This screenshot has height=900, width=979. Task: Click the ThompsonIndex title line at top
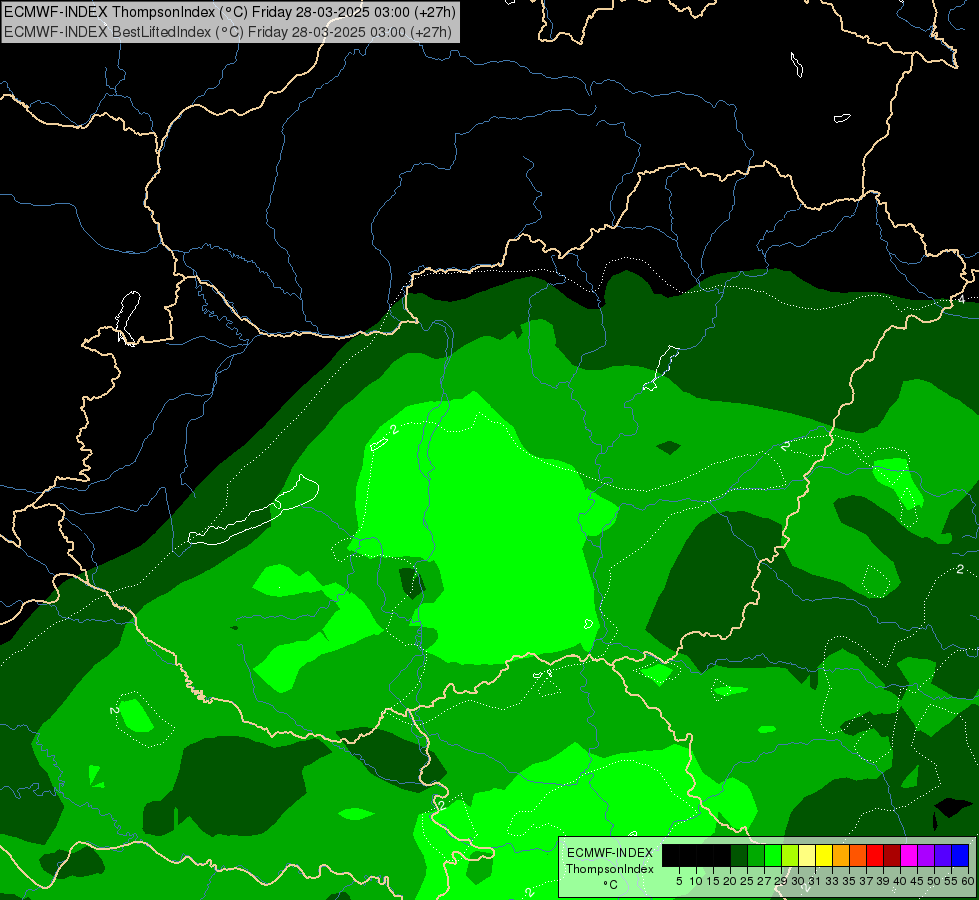[x=230, y=11]
